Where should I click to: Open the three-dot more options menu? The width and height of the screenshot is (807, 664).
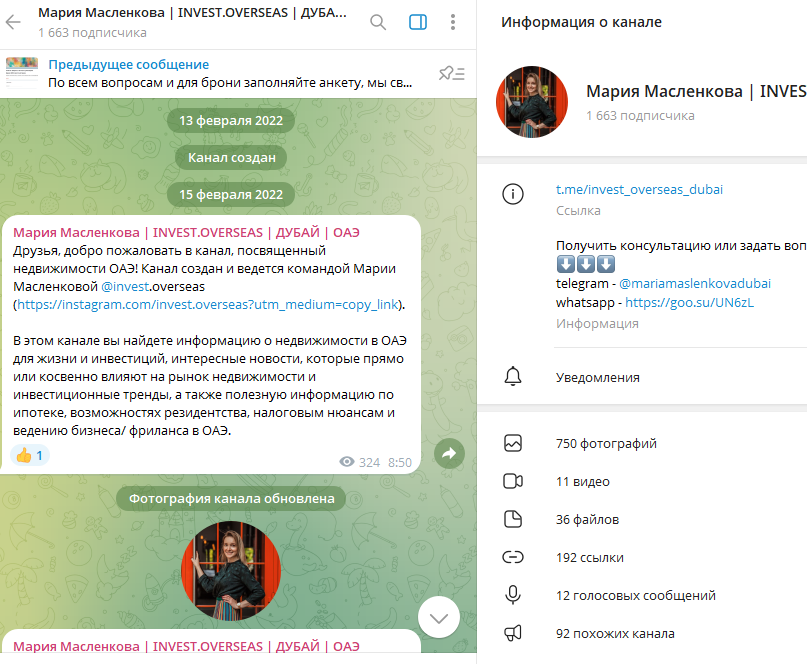(x=453, y=22)
